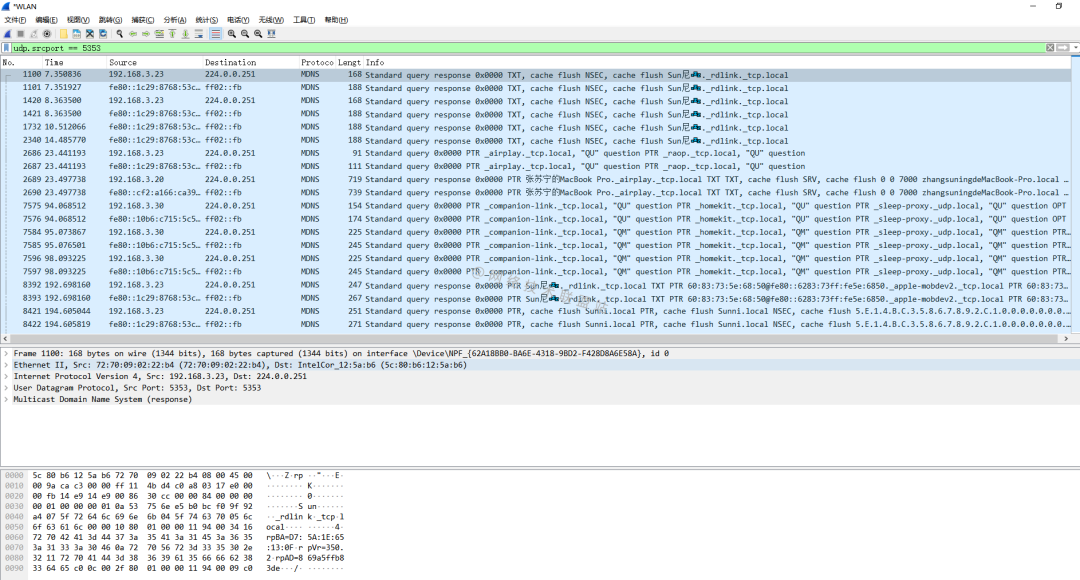Sort by the Info column header
The height and width of the screenshot is (580, 1080).
tap(716, 62)
